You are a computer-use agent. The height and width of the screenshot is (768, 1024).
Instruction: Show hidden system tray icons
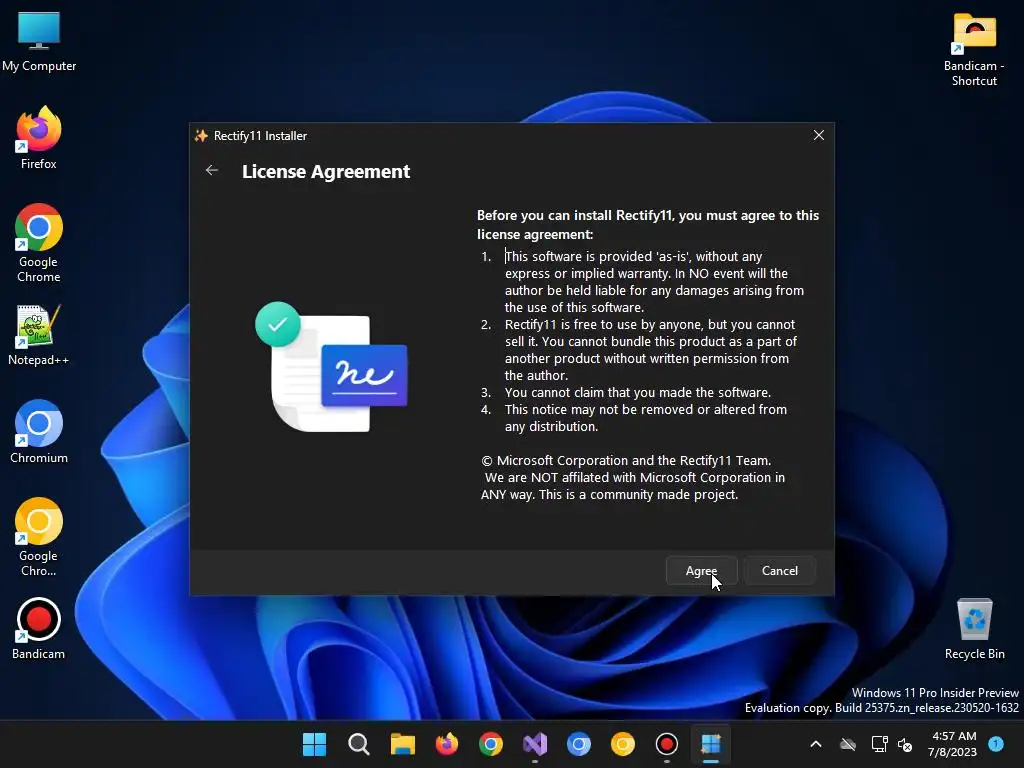816,744
